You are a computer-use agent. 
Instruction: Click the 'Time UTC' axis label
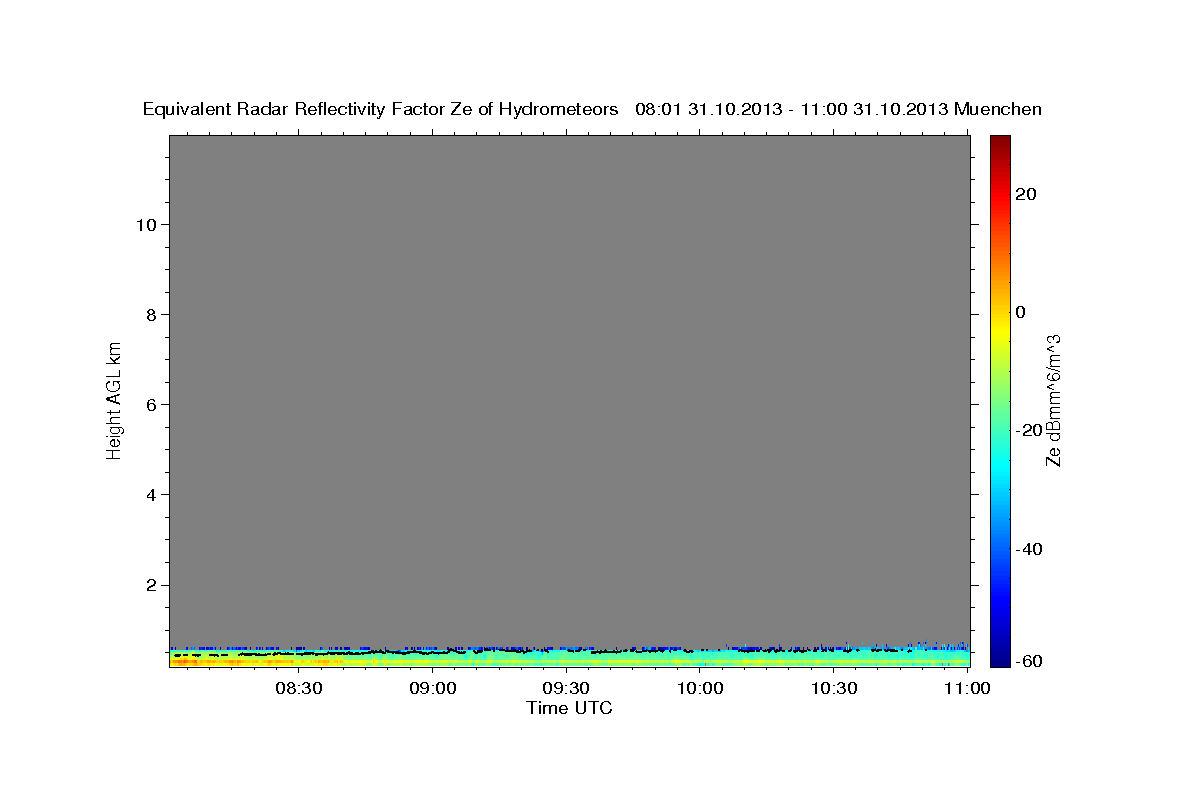pyautogui.click(x=569, y=708)
